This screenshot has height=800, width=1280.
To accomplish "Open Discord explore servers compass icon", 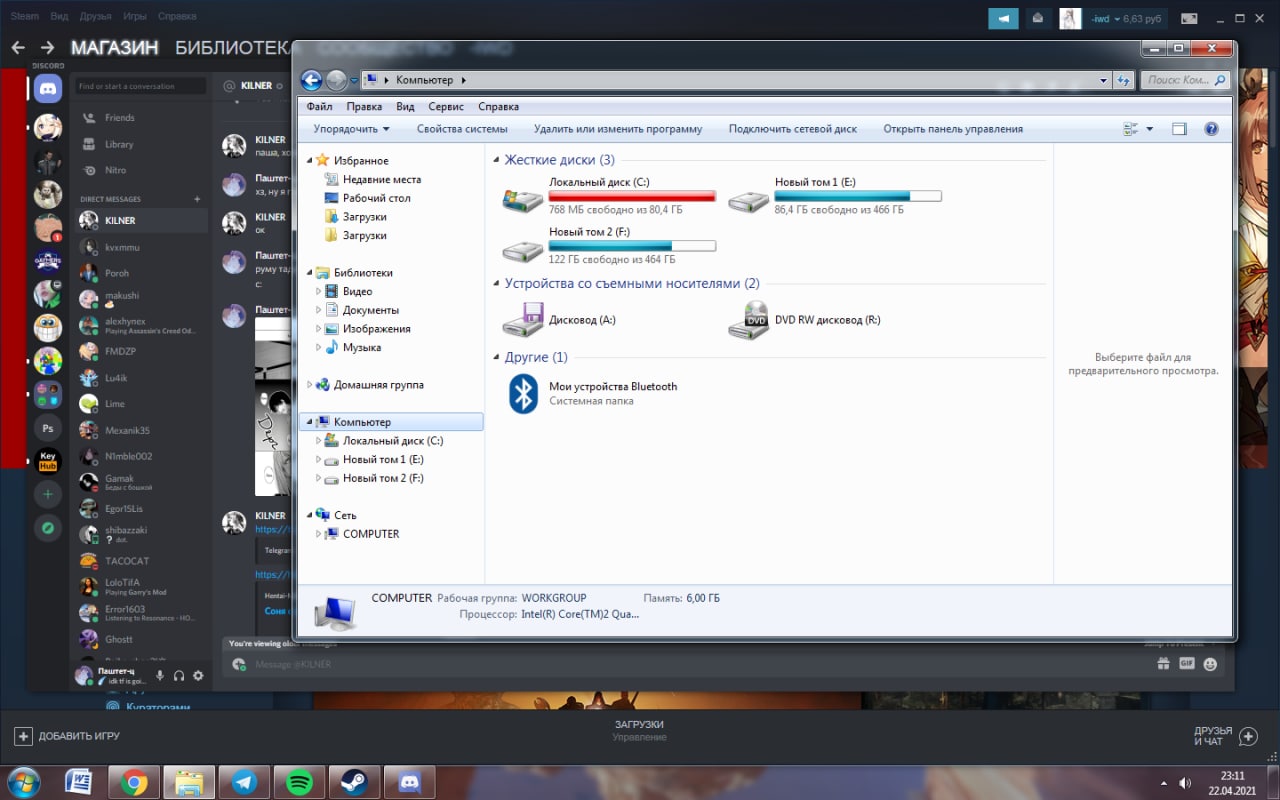I will [x=47, y=527].
